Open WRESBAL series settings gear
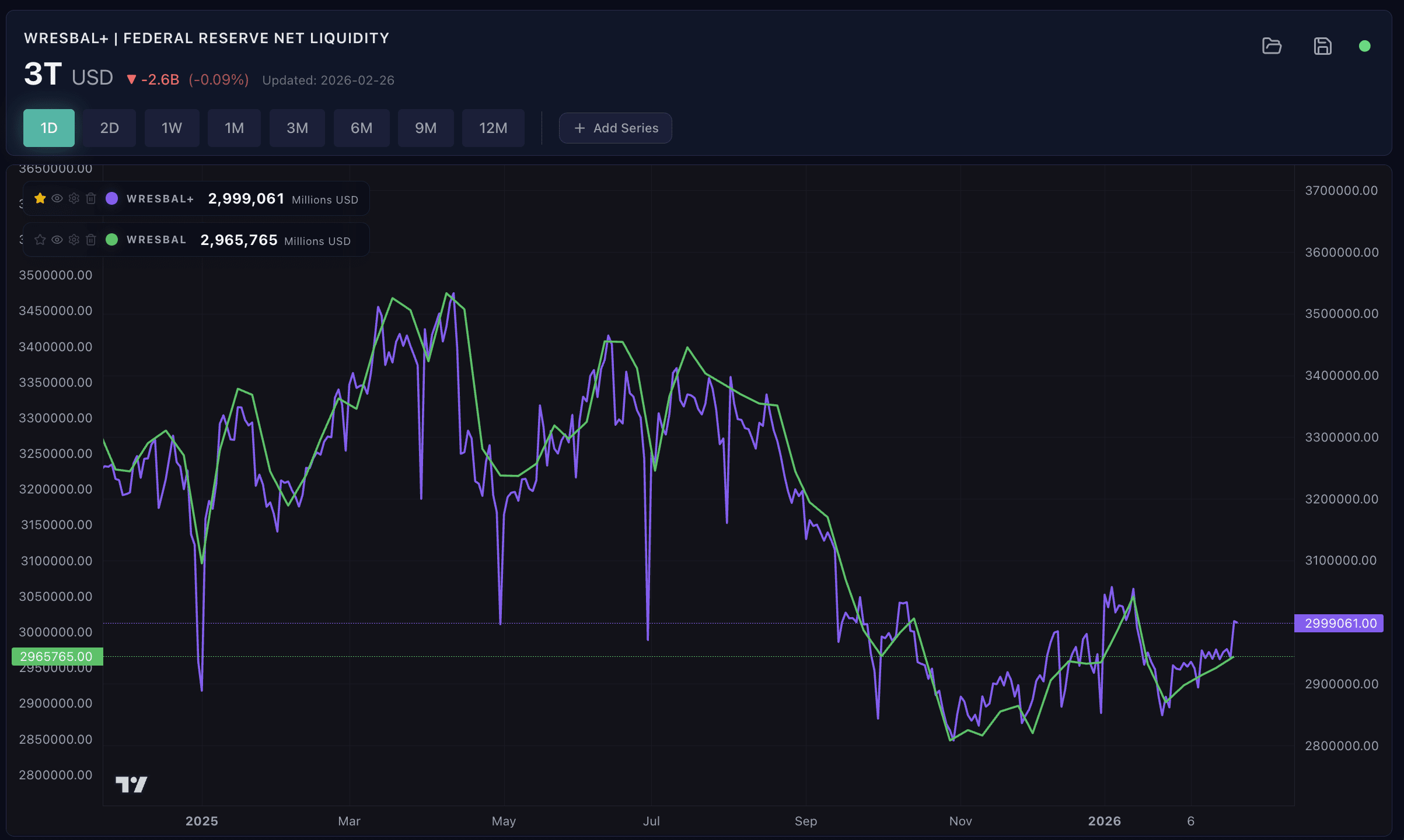Viewport: 1404px width, 840px height. tap(74, 240)
